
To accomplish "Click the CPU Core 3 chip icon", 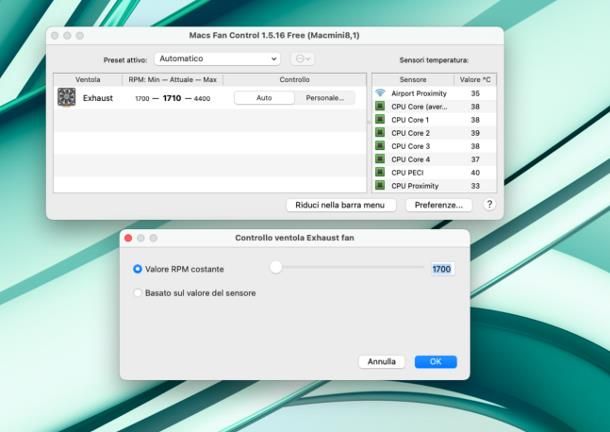I will 380,146.
